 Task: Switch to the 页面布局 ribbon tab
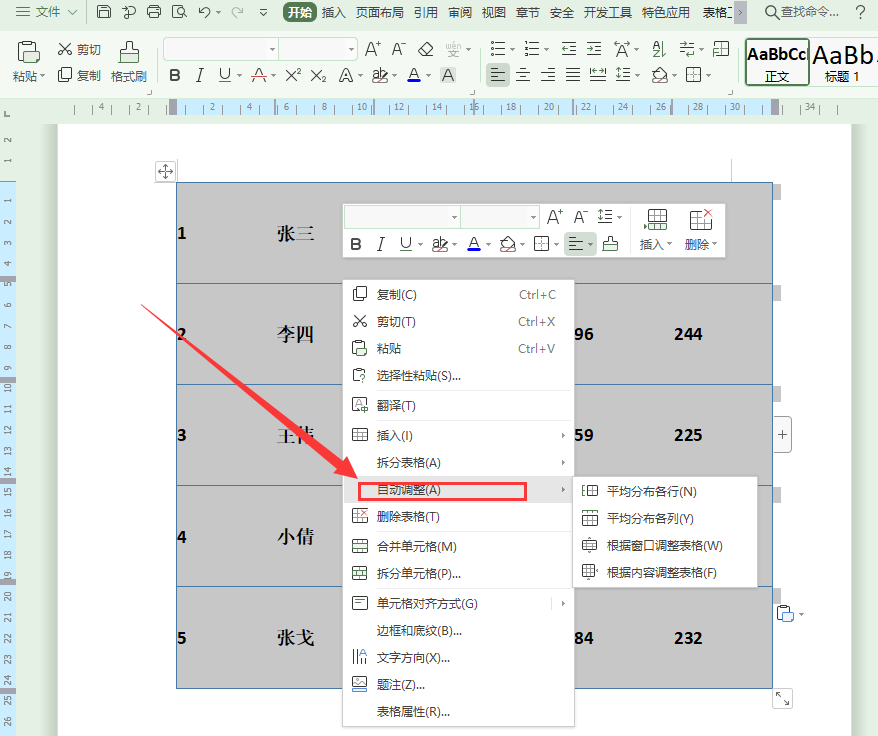pos(379,12)
